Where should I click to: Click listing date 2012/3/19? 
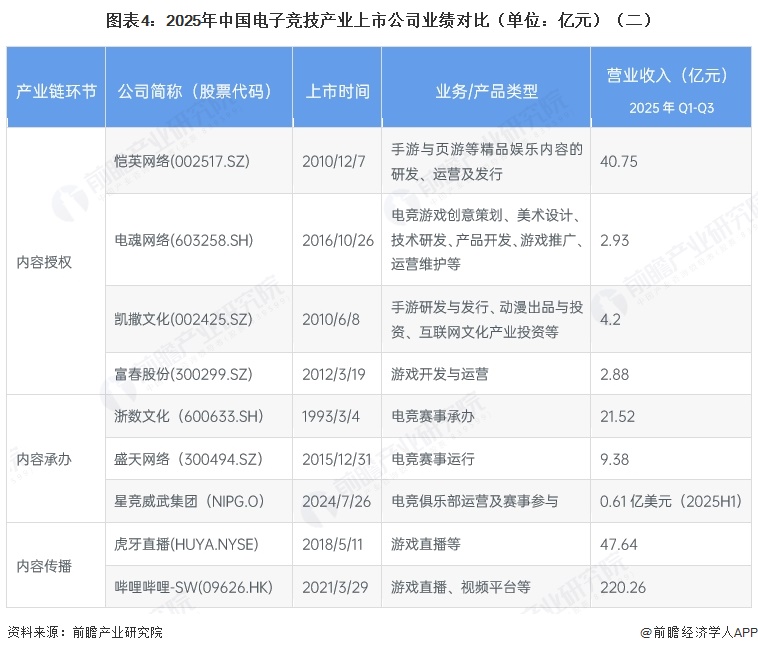pyautogui.click(x=334, y=374)
